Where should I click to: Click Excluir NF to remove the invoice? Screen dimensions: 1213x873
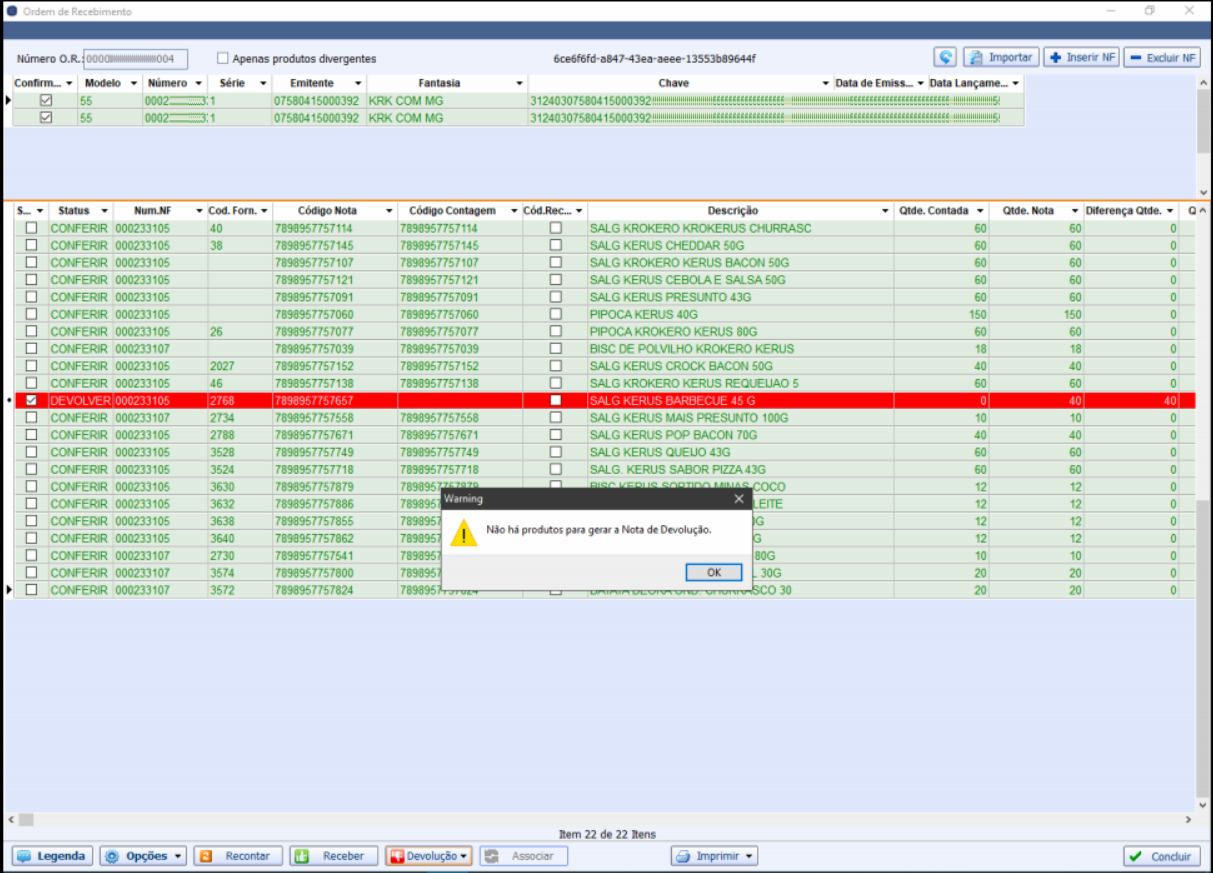(x=1161, y=58)
